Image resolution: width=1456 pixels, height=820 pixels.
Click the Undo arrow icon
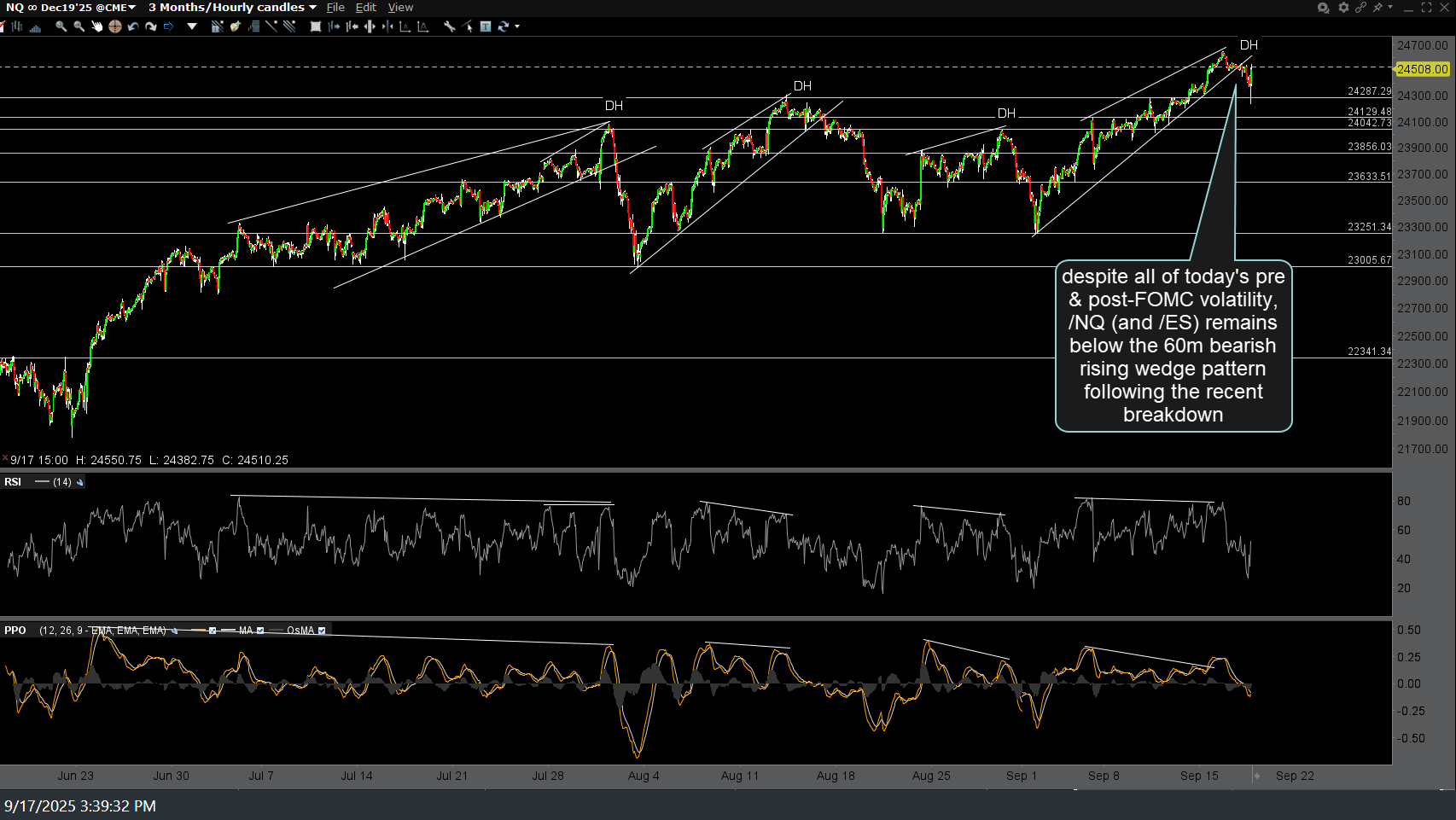pyautogui.click(x=133, y=26)
